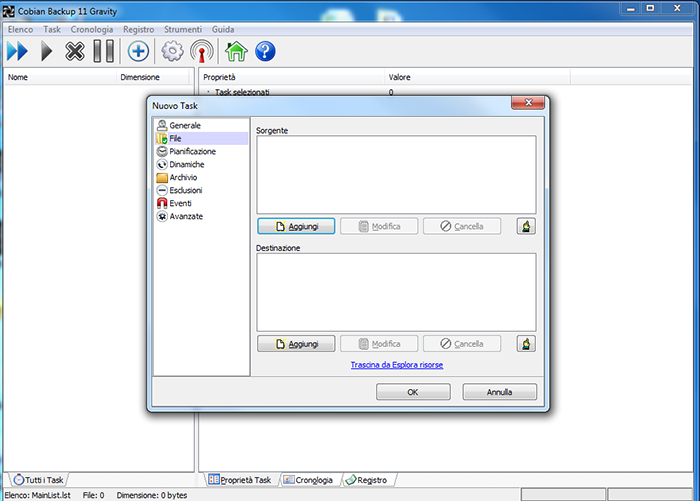This screenshot has height=501, width=700.
Task: Switch to Proprietà Task tab
Action: (240, 480)
